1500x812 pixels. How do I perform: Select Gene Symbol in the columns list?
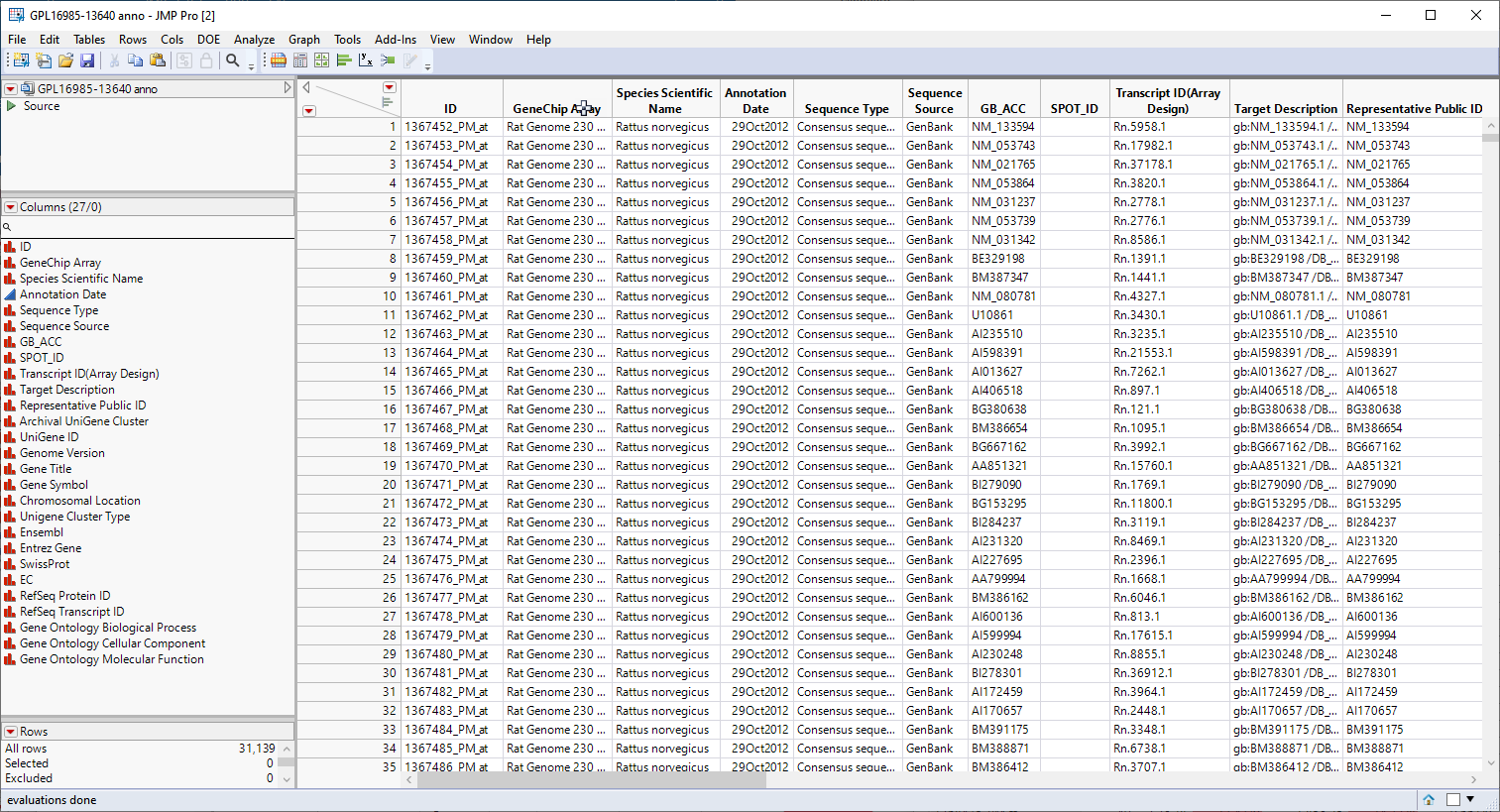[x=54, y=485]
